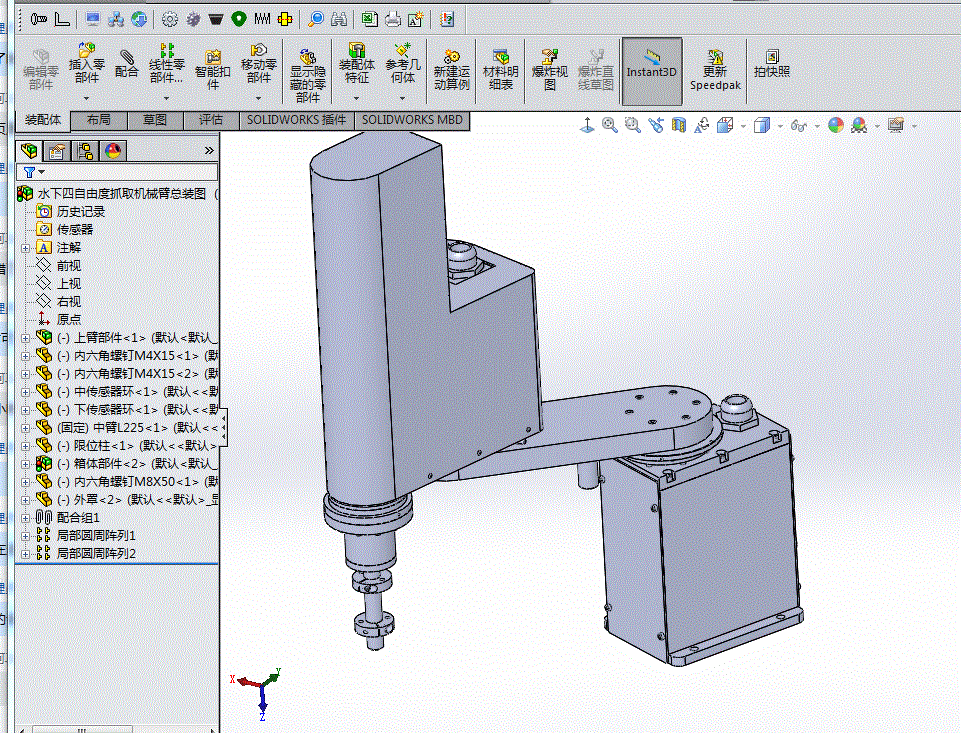
Task: Open Reference Geometry (参考几何体)
Action: click(403, 63)
